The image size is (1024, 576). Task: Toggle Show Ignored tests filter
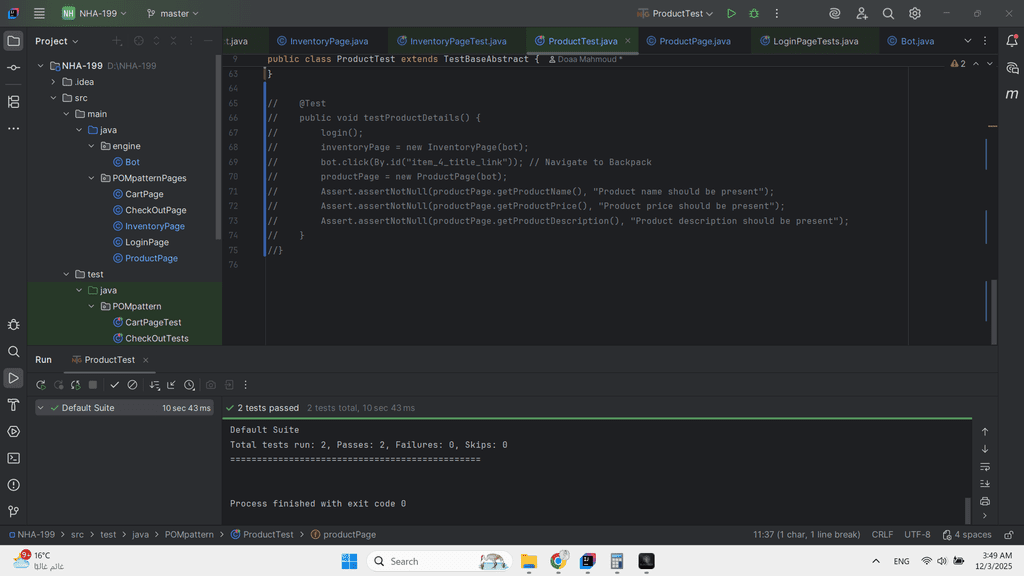coord(132,385)
